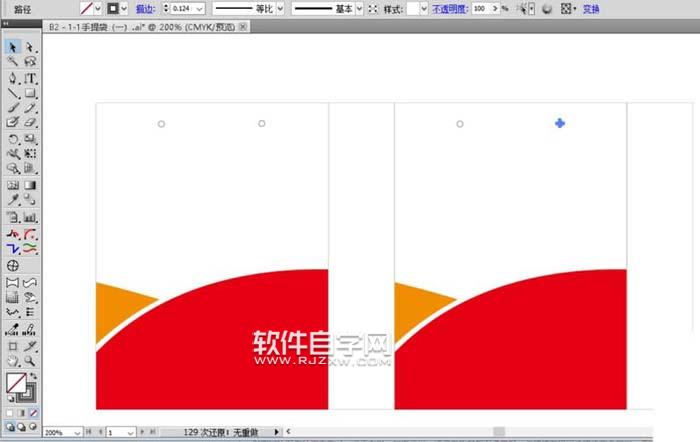Select the Column Graph tool
Image resolution: width=700 pixels, height=442 pixels.
30,217
